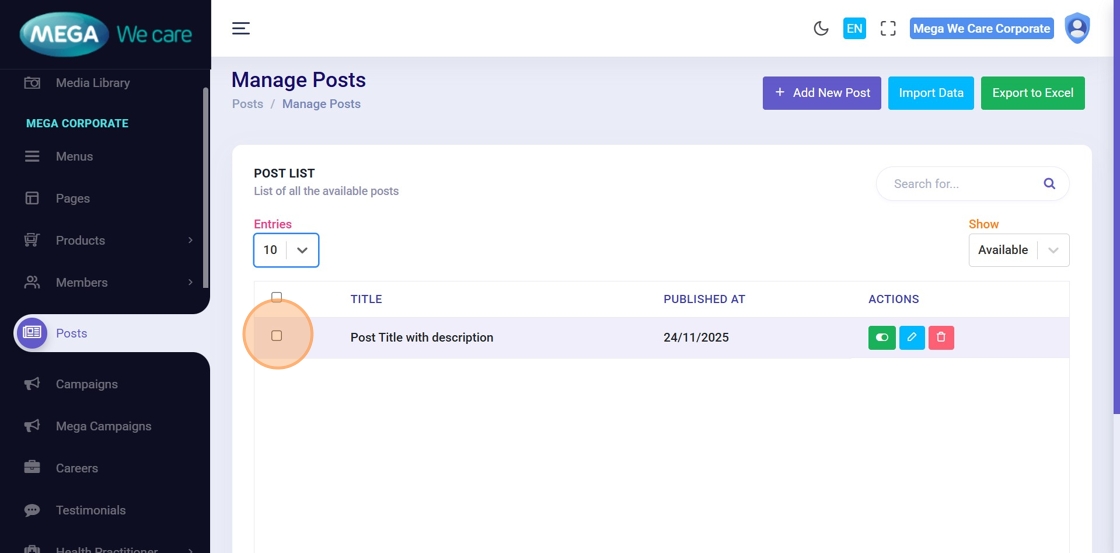Click Add New Post button
This screenshot has width=1120, height=553.
pyautogui.click(x=821, y=93)
